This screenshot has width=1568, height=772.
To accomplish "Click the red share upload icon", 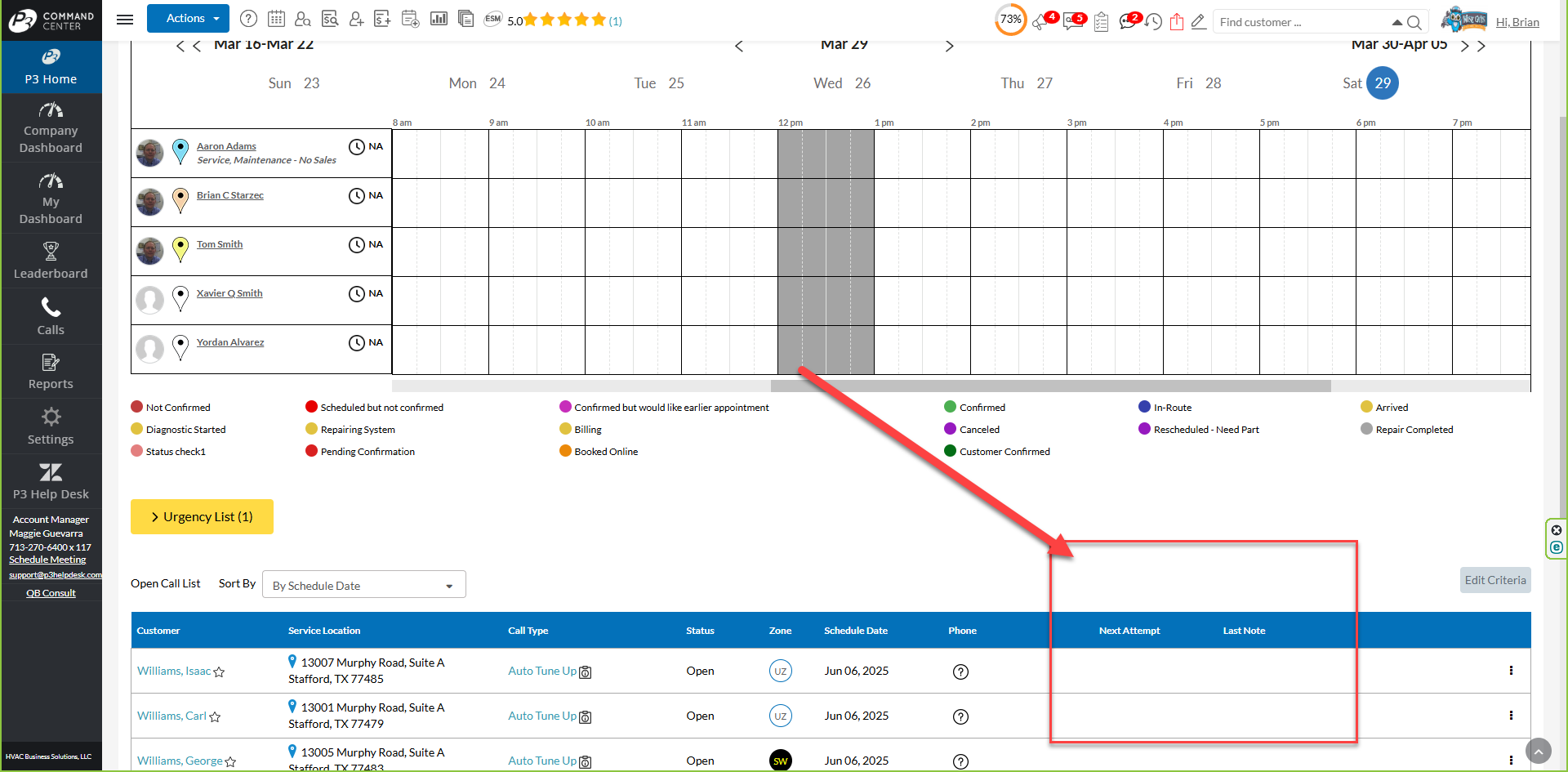I will point(1176,22).
